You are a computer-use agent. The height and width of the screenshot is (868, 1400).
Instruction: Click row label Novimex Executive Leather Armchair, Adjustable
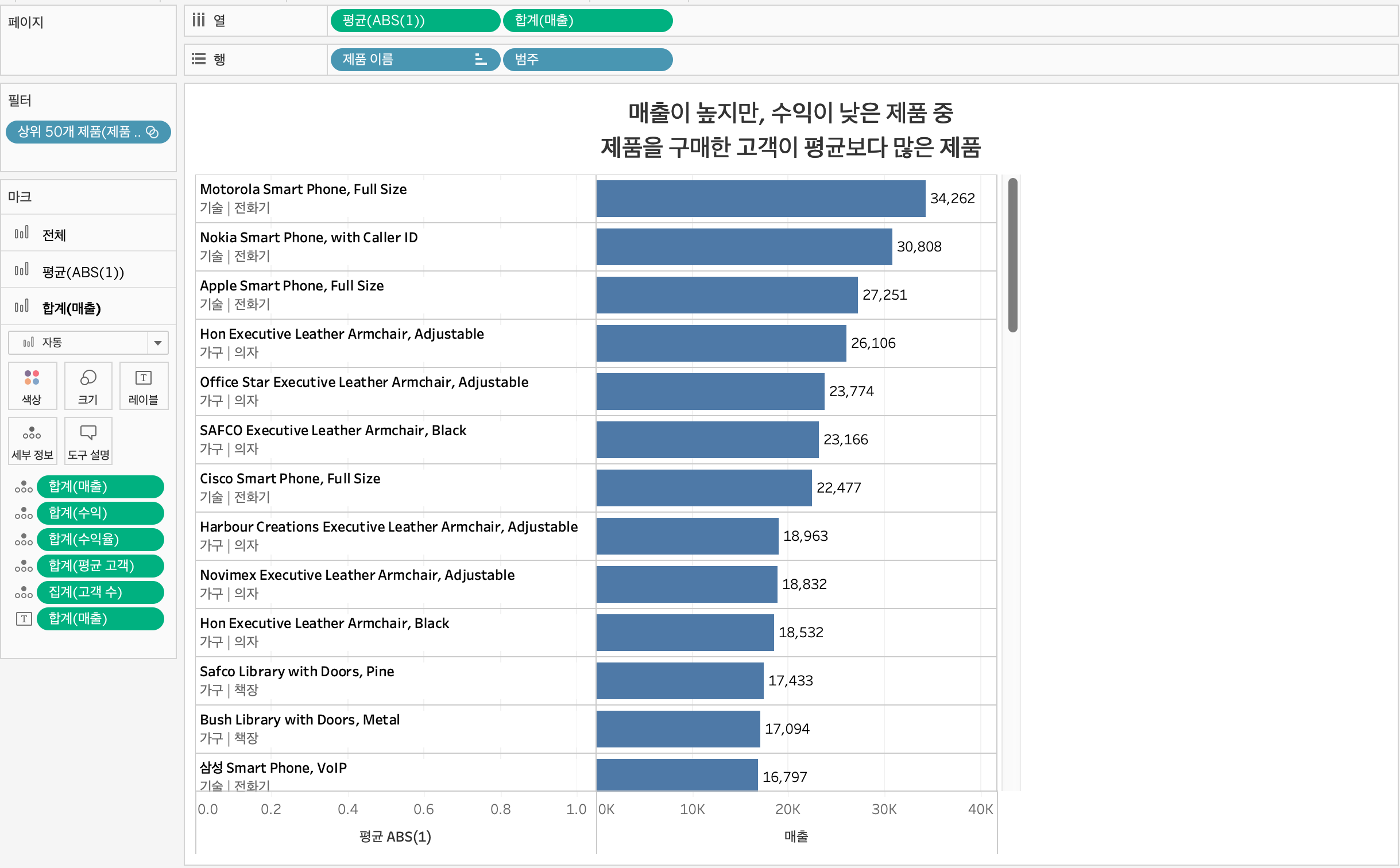tap(357, 575)
